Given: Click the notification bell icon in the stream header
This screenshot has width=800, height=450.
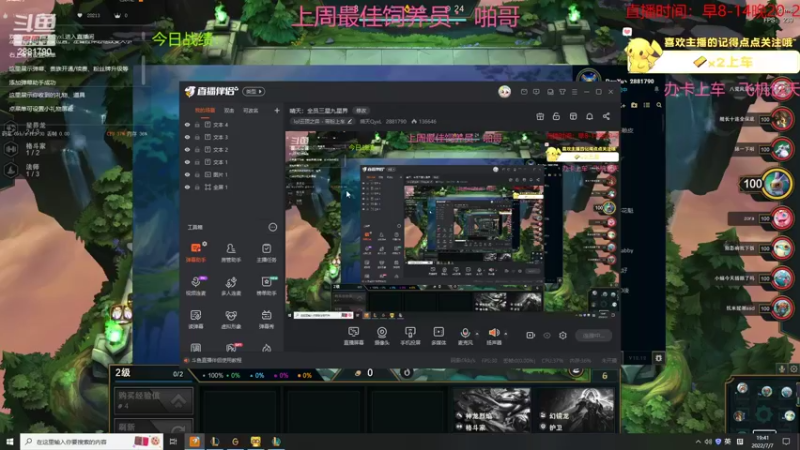Looking at the screenshot, I should point(589,116).
